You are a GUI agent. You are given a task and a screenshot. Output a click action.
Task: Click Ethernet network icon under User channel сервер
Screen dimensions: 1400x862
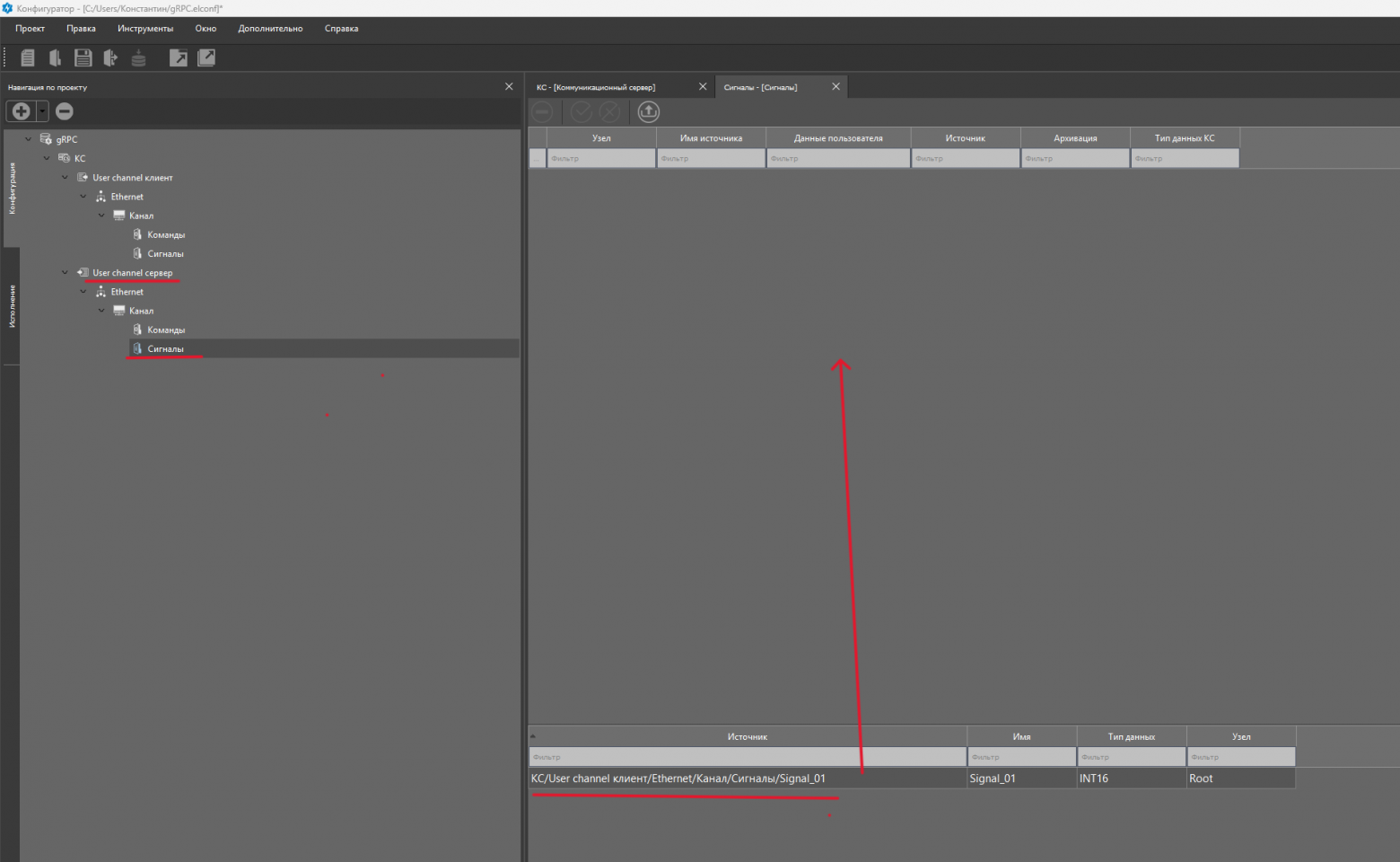101,292
